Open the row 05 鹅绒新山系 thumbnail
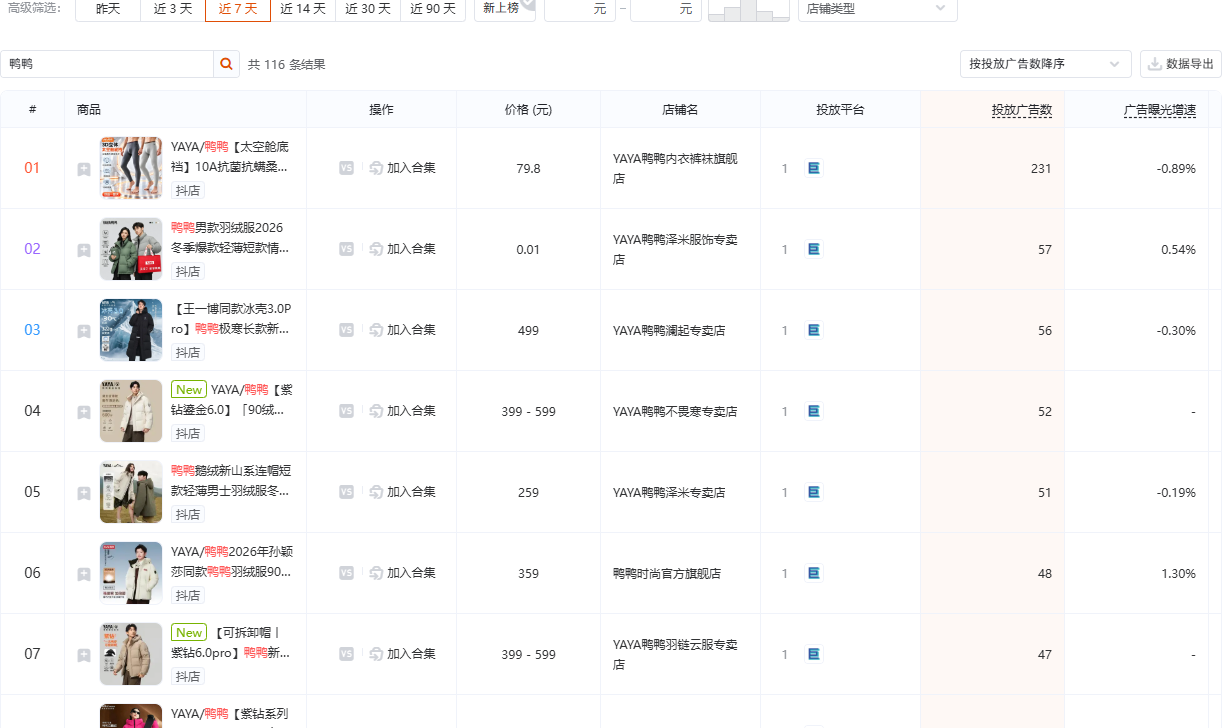 click(x=131, y=492)
